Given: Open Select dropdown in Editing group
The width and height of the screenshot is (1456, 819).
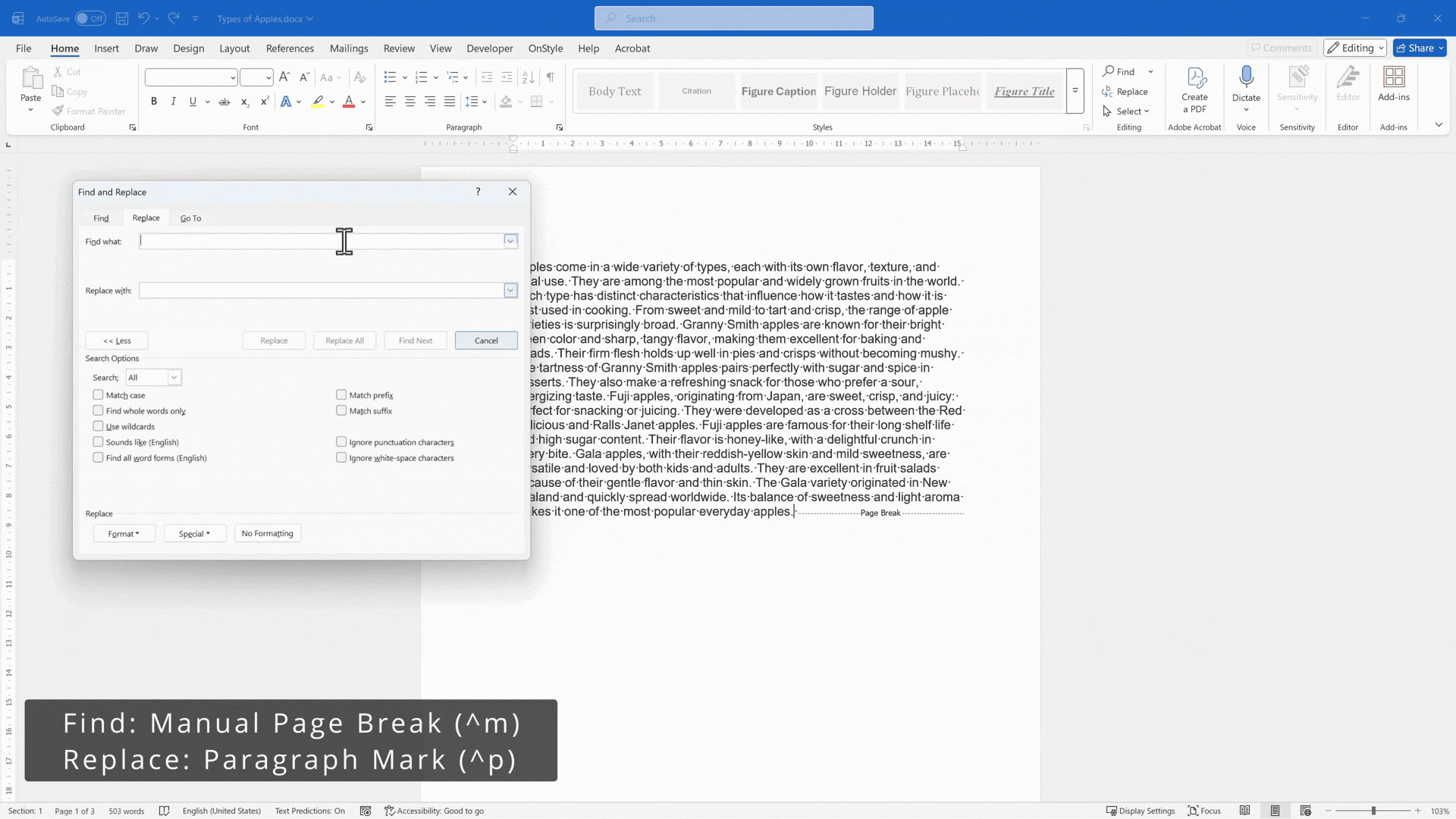Looking at the screenshot, I should (x=1126, y=111).
